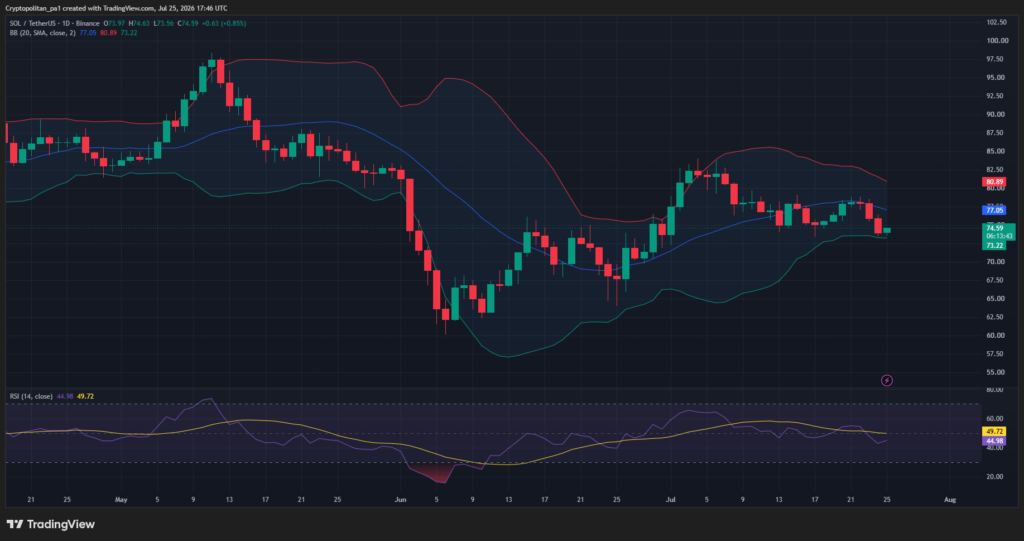1024x541 pixels.
Task: Click the 90.00 price axis label
Action: [995, 114]
